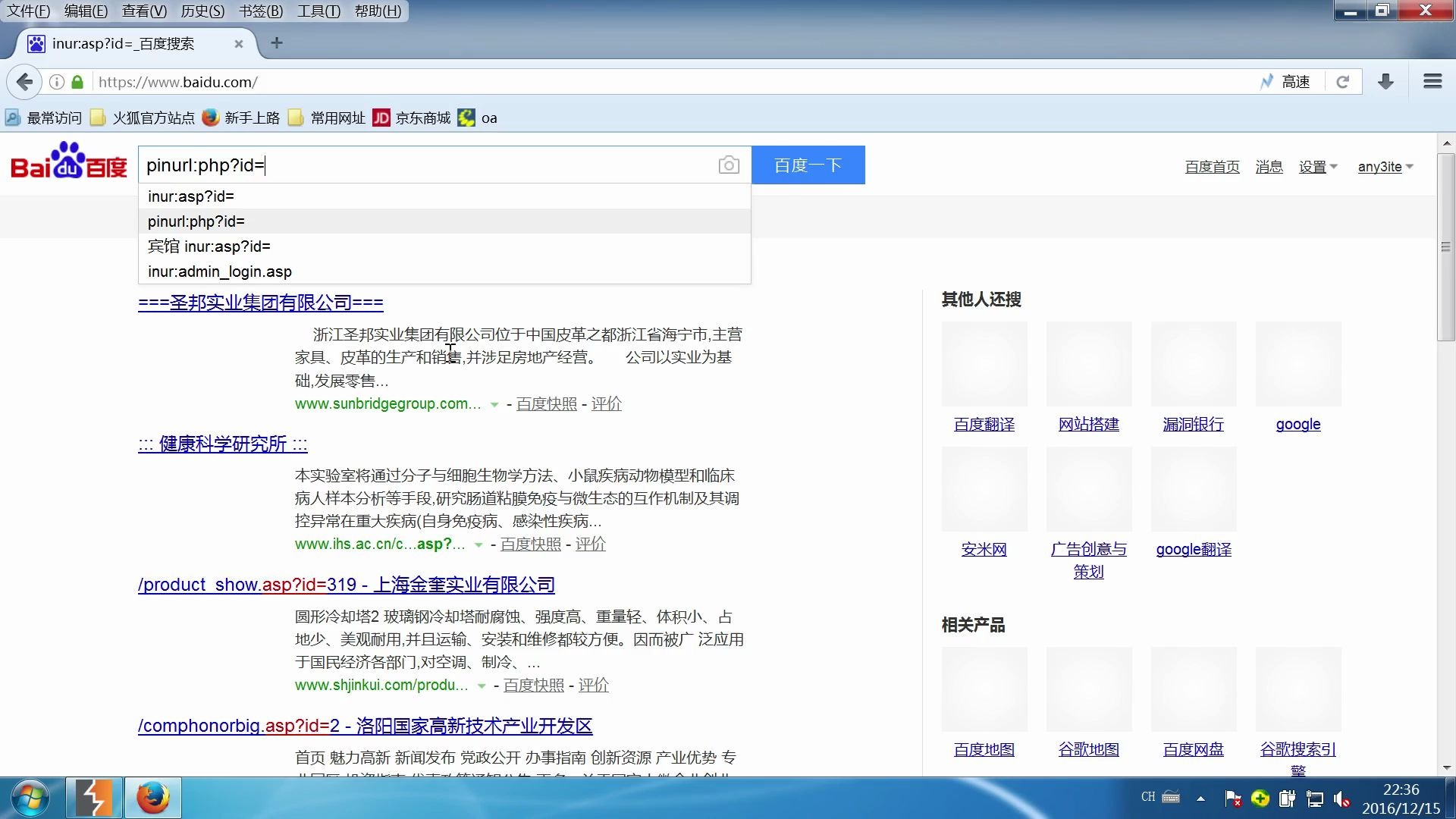Open the oa bookmark
The width and height of the screenshot is (1456, 819).
(x=478, y=118)
